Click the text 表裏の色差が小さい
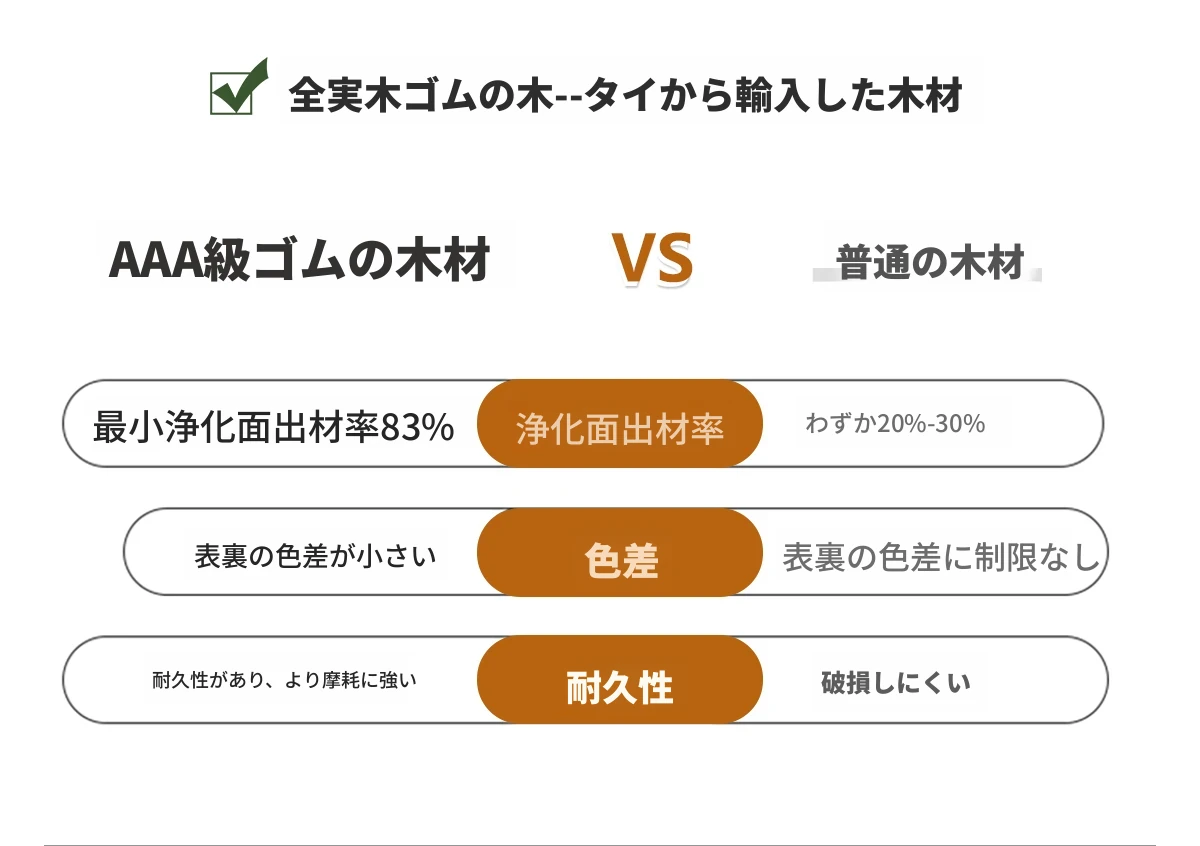 pos(315,556)
